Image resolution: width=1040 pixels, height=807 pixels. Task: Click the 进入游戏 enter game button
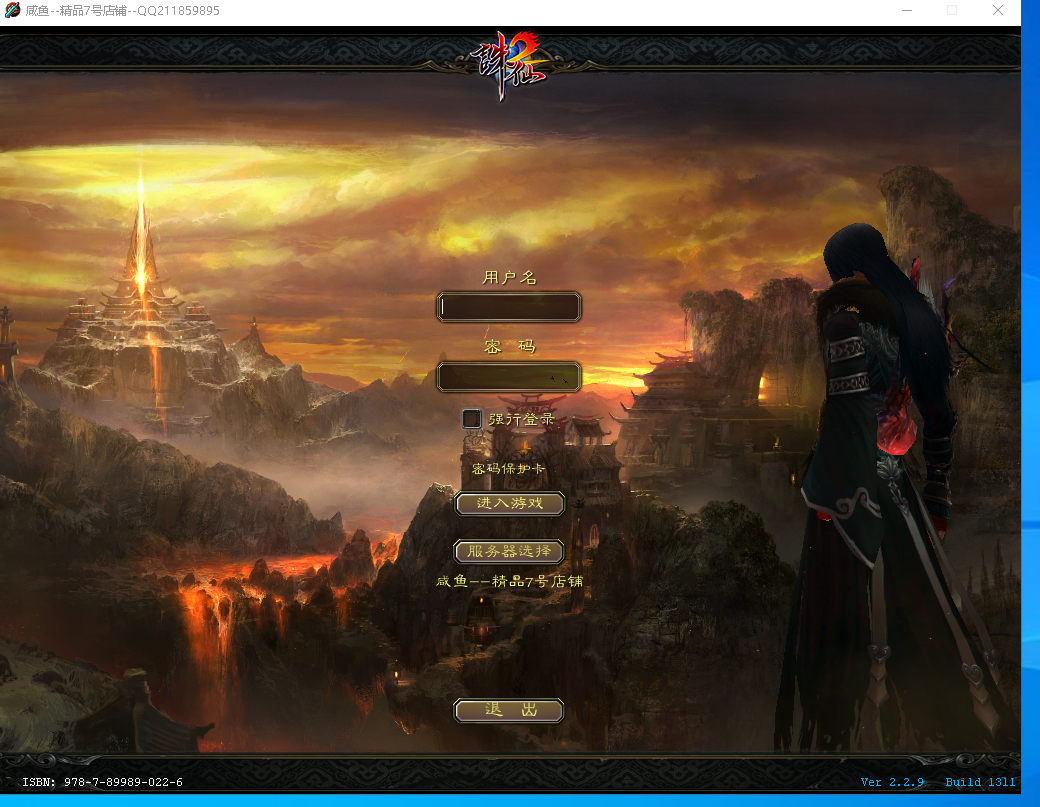coord(509,503)
